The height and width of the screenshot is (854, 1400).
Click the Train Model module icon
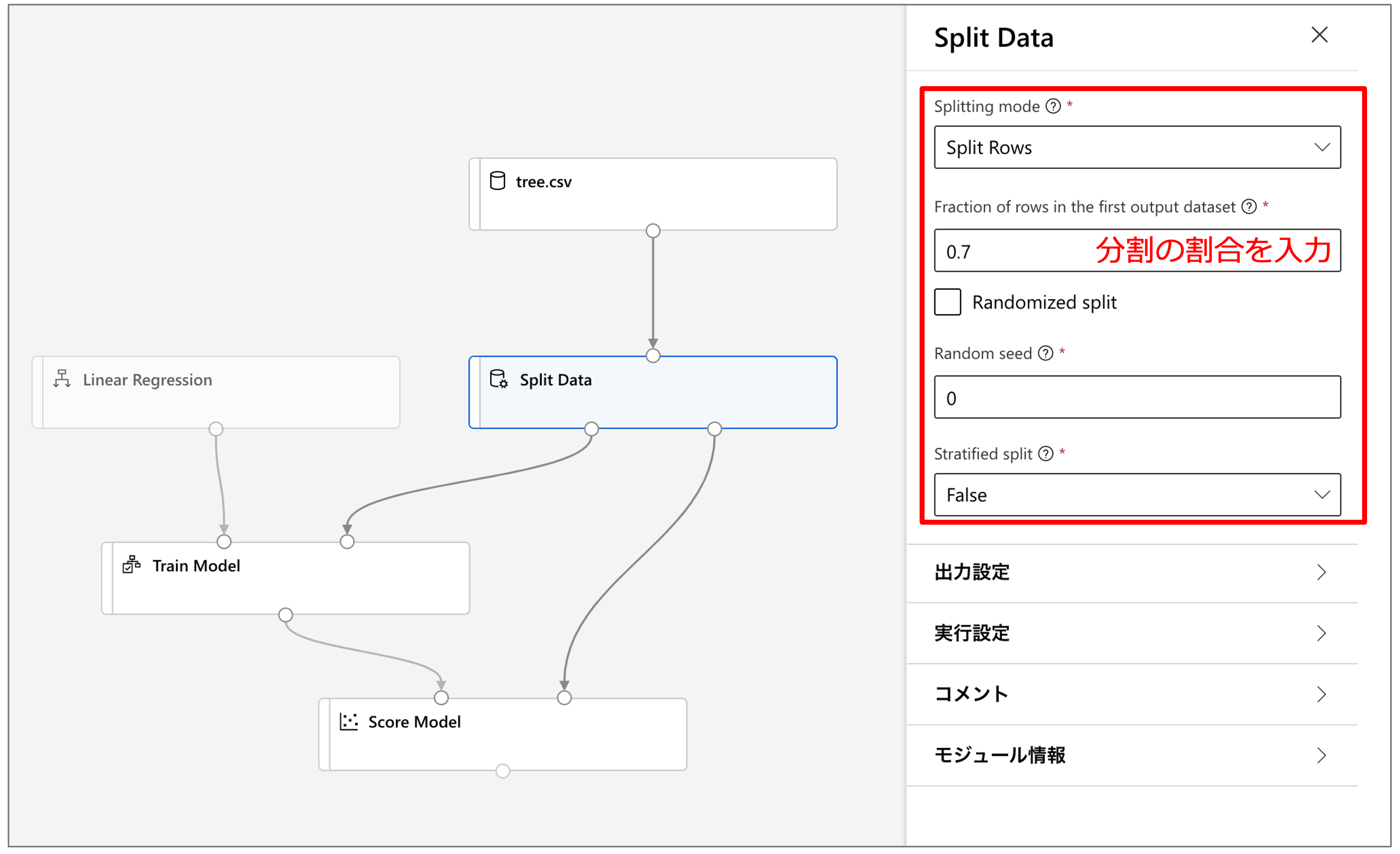131,564
